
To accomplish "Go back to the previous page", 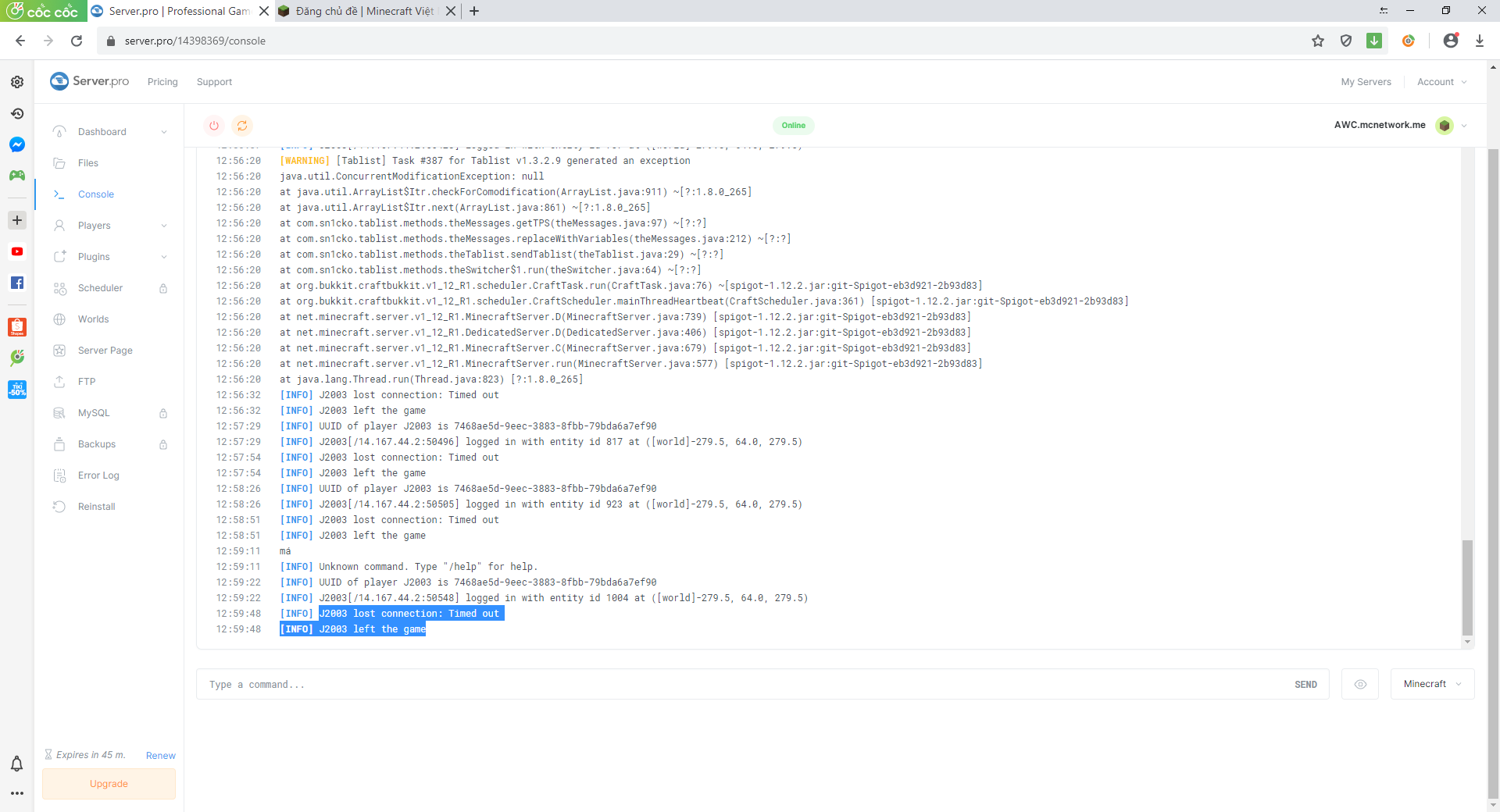I will tap(20, 41).
